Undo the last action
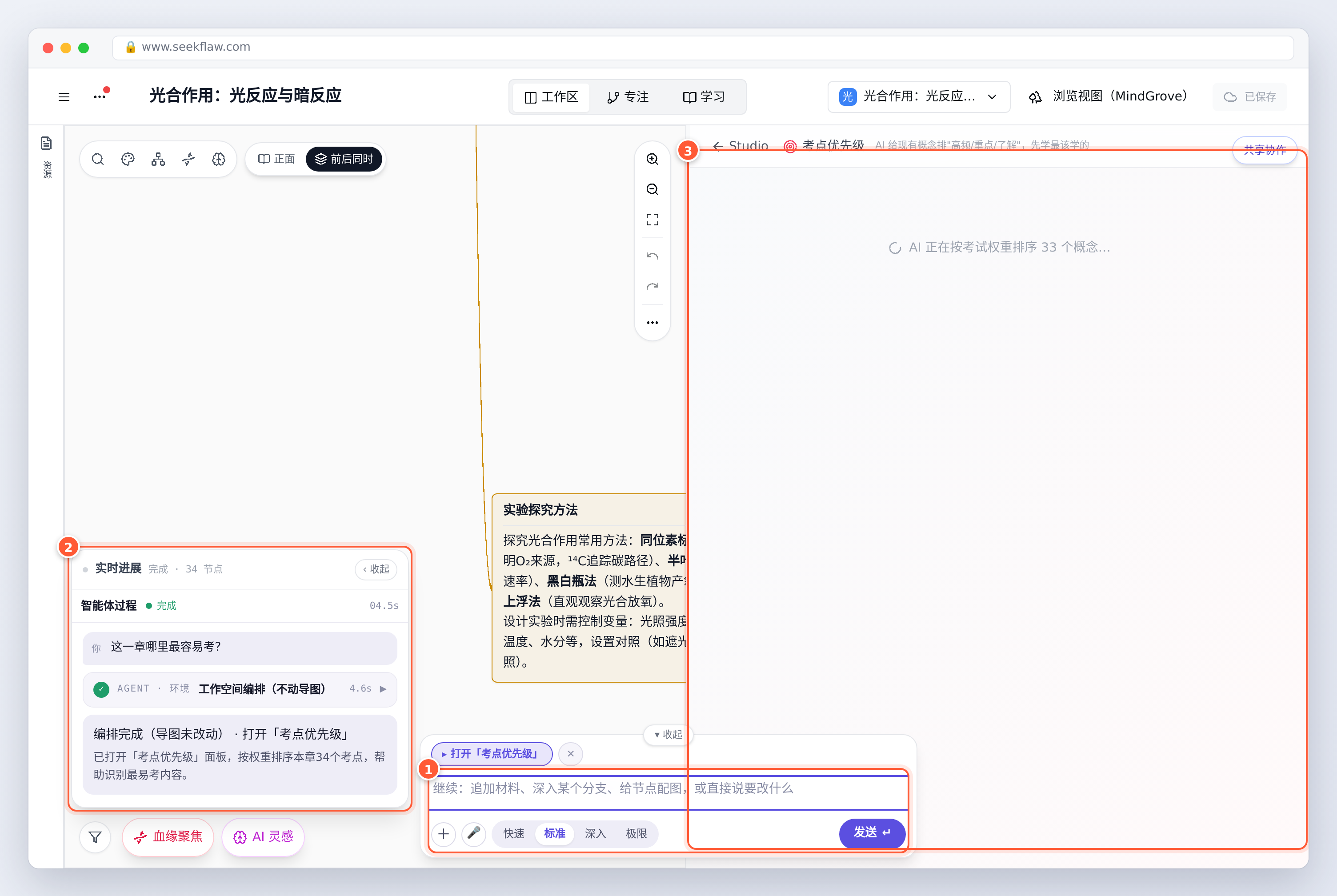 tap(652, 256)
